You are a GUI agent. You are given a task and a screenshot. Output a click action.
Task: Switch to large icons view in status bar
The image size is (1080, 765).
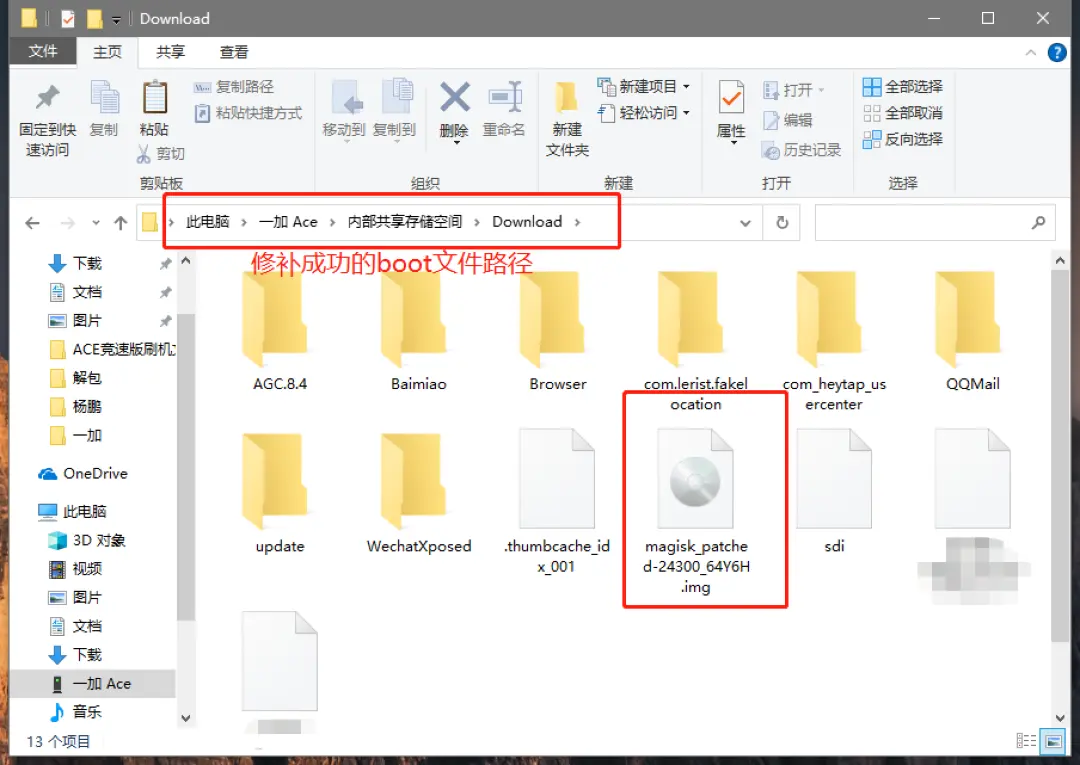pos(1051,741)
